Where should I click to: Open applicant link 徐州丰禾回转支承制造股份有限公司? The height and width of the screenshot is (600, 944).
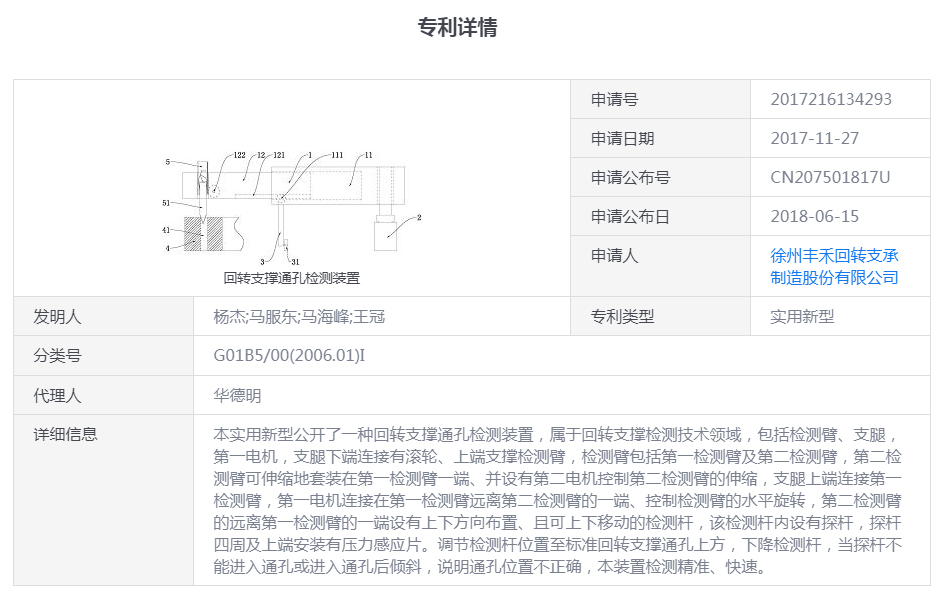834,266
